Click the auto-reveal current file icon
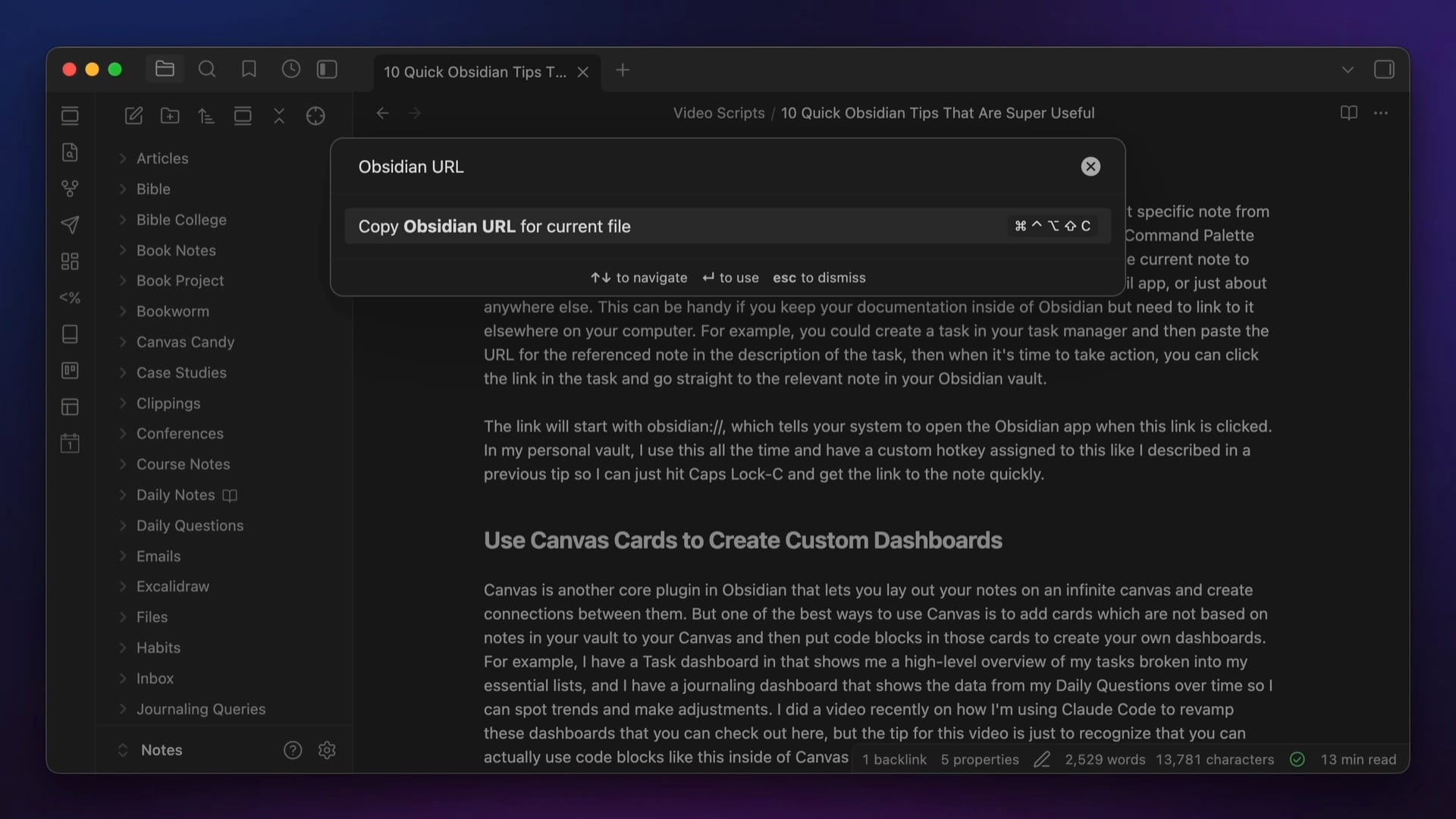 tap(315, 115)
